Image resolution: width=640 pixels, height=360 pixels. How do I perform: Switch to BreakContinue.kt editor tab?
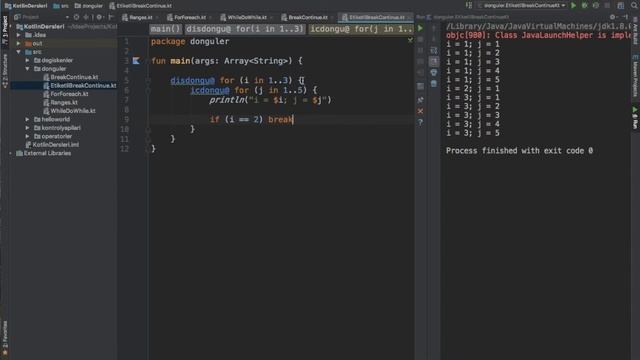(x=307, y=17)
